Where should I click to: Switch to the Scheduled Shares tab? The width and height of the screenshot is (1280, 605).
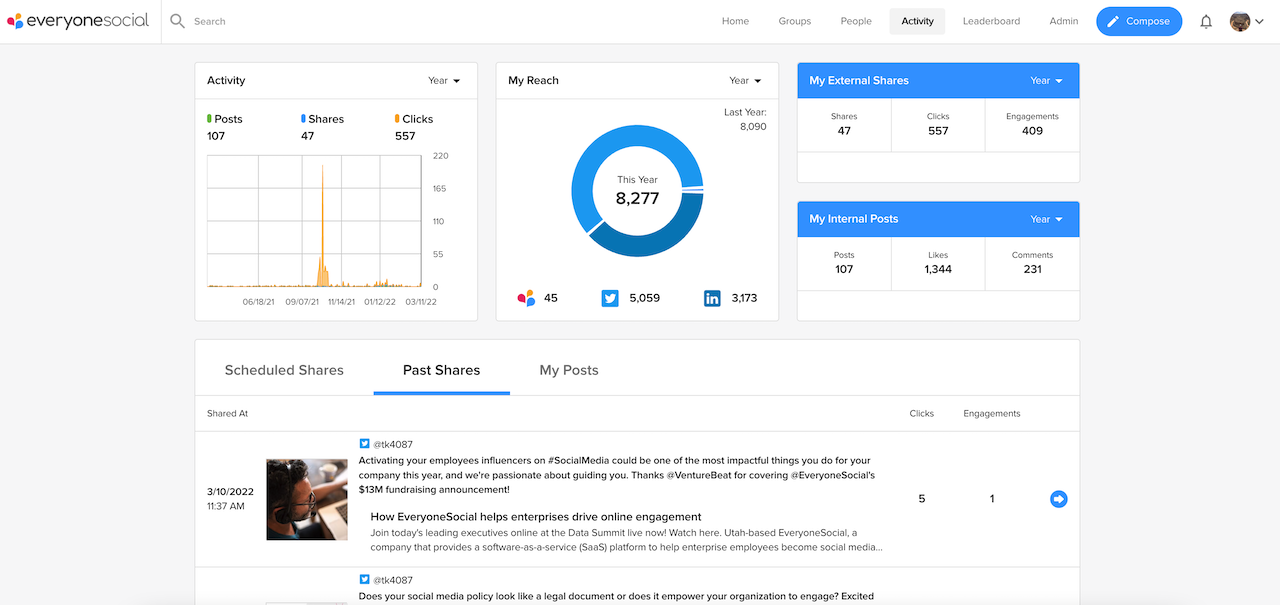point(283,369)
